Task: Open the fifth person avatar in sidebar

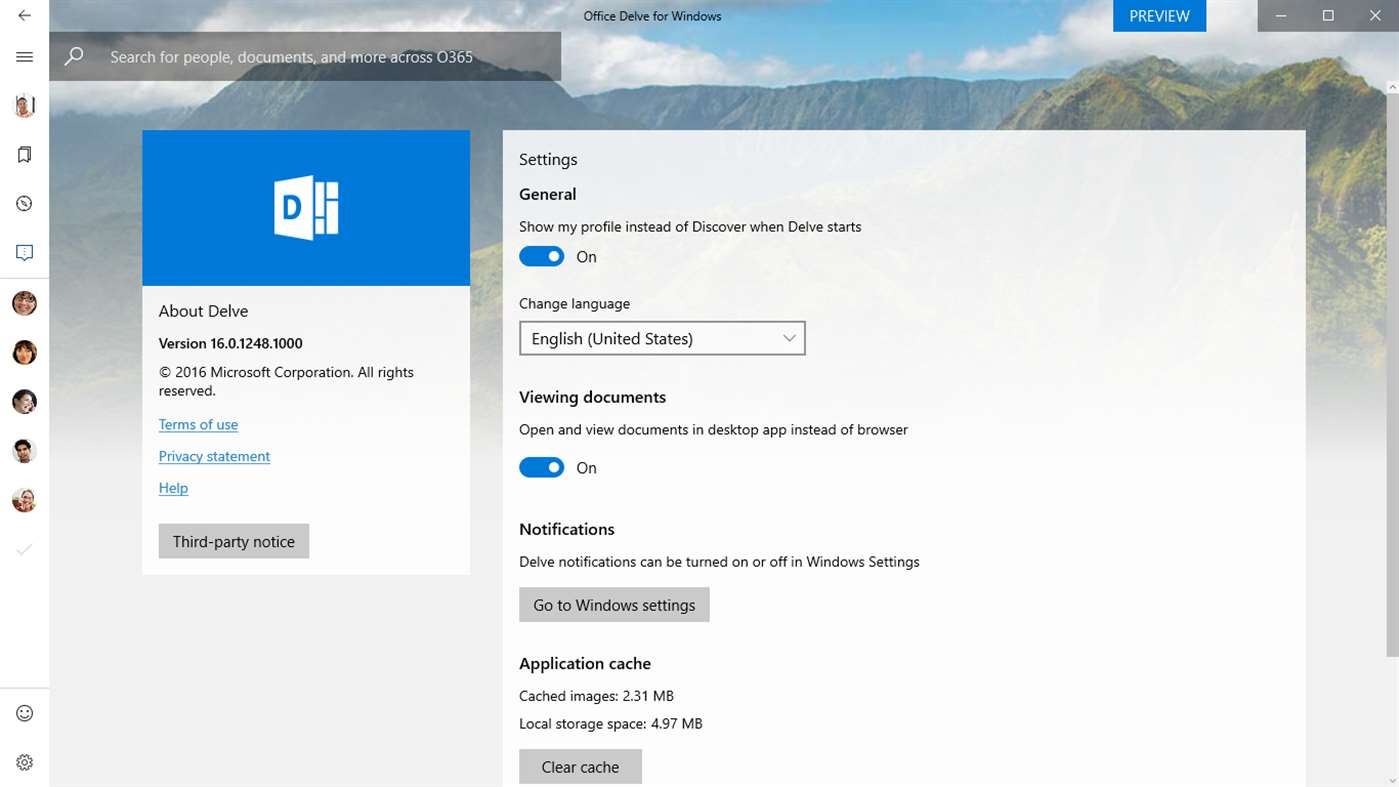Action: 24,500
